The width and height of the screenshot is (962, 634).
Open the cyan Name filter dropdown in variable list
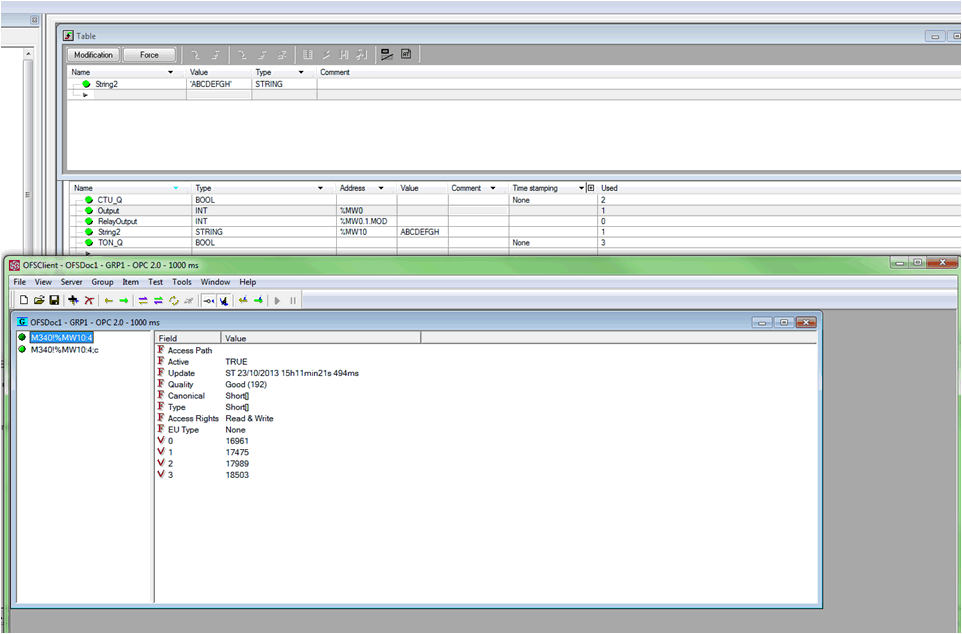pos(176,188)
